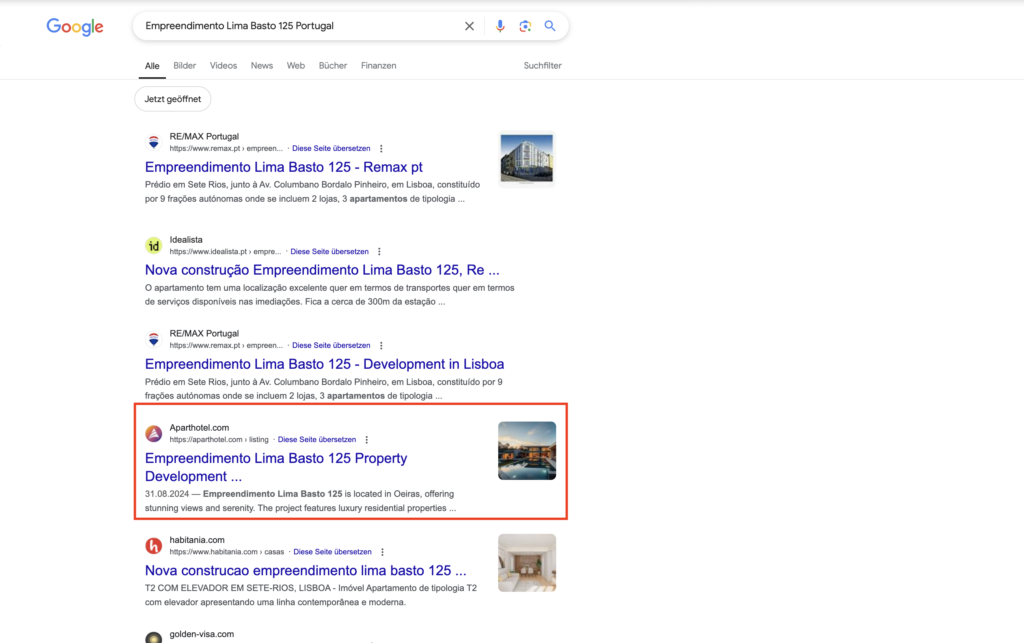Open the interior thumbnail of habitania result

click(527, 563)
